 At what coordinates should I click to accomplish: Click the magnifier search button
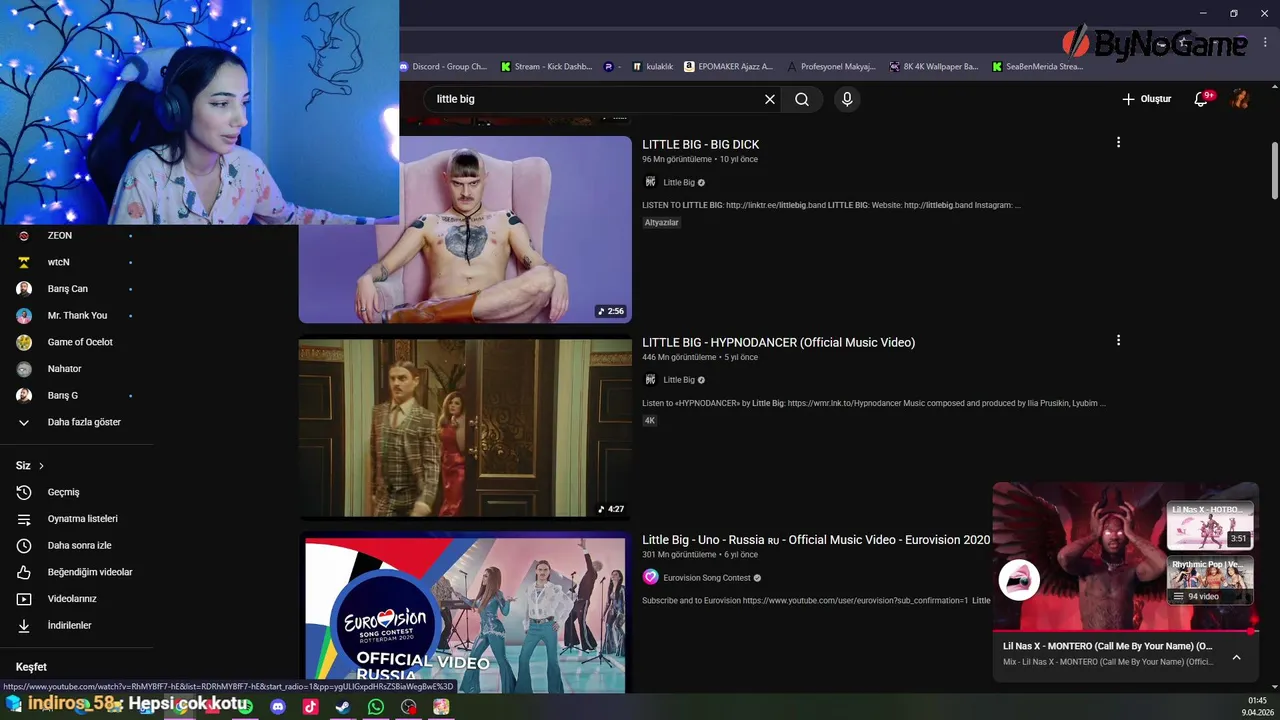pos(802,99)
